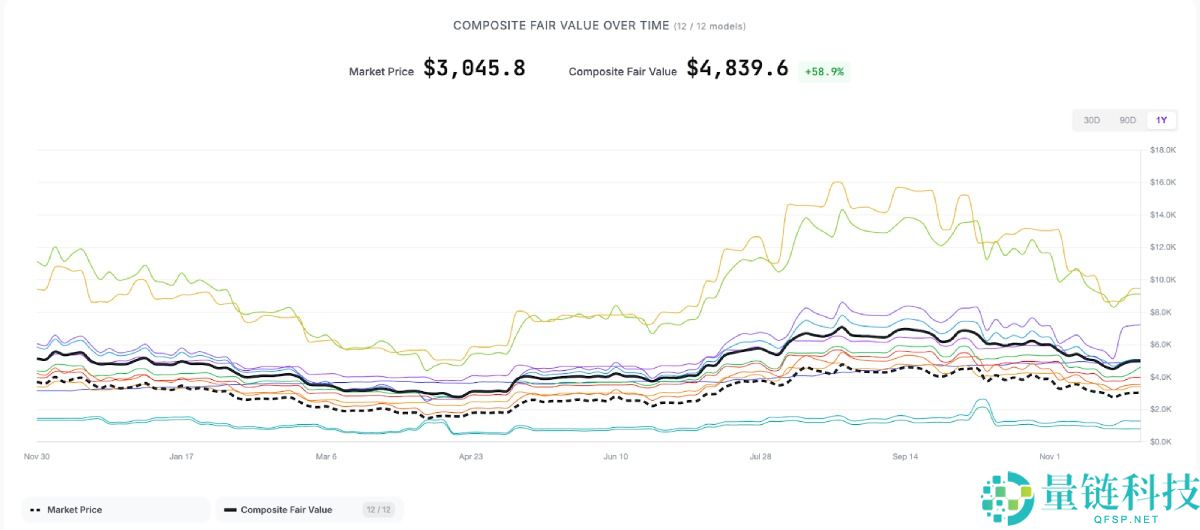Click the Sep 14 x-axis date label
The height and width of the screenshot is (530, 1200).
pyautogui.click(x=905, y=456)
